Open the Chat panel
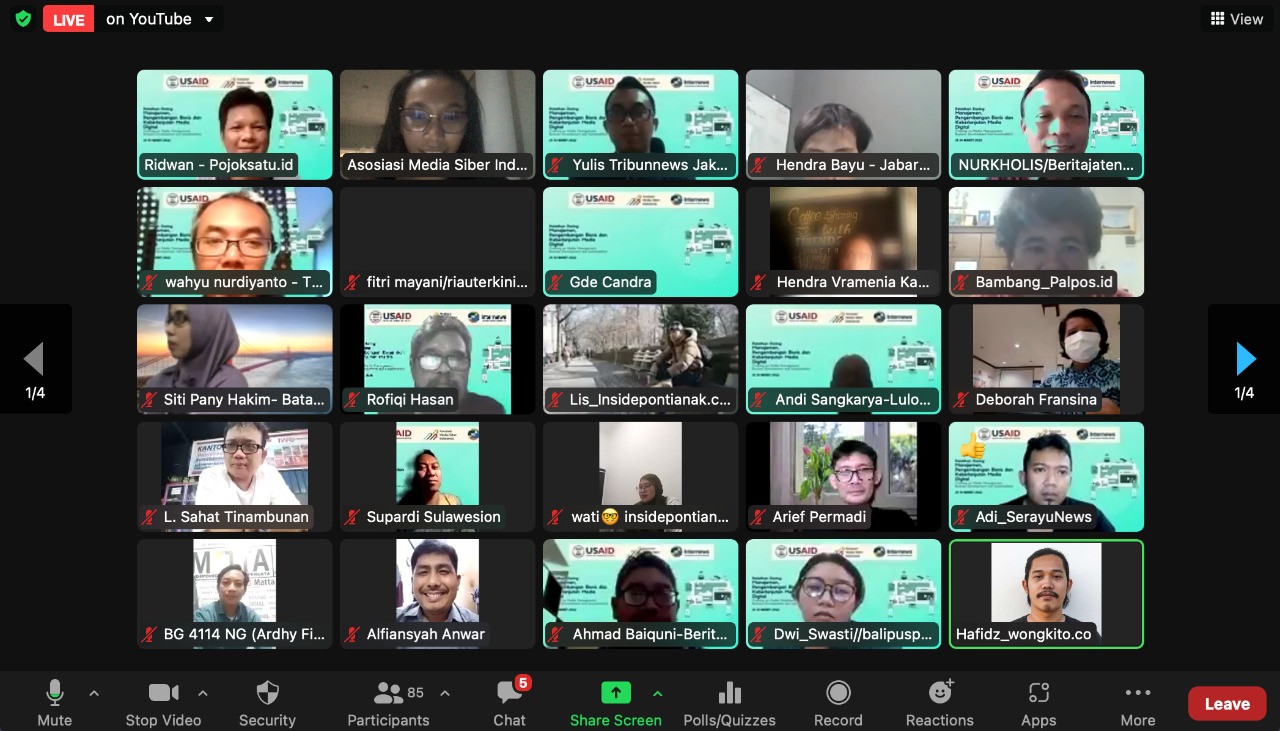Image resolution: width=1280 pixels, height=731 pixels. point(509,703)
